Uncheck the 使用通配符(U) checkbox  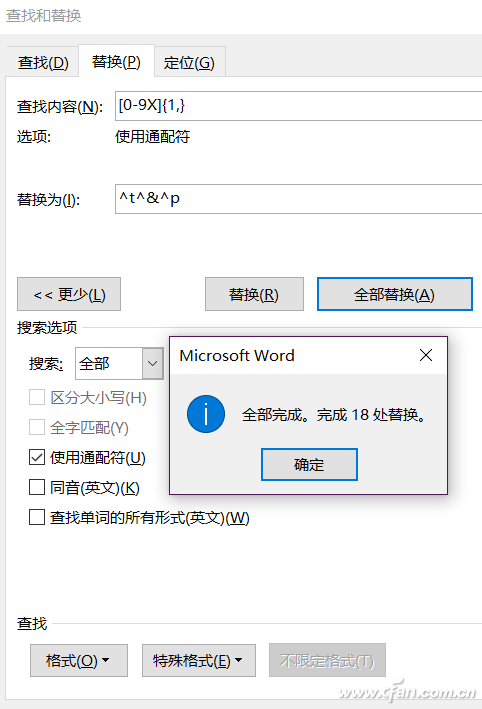(x=37, y=458)
